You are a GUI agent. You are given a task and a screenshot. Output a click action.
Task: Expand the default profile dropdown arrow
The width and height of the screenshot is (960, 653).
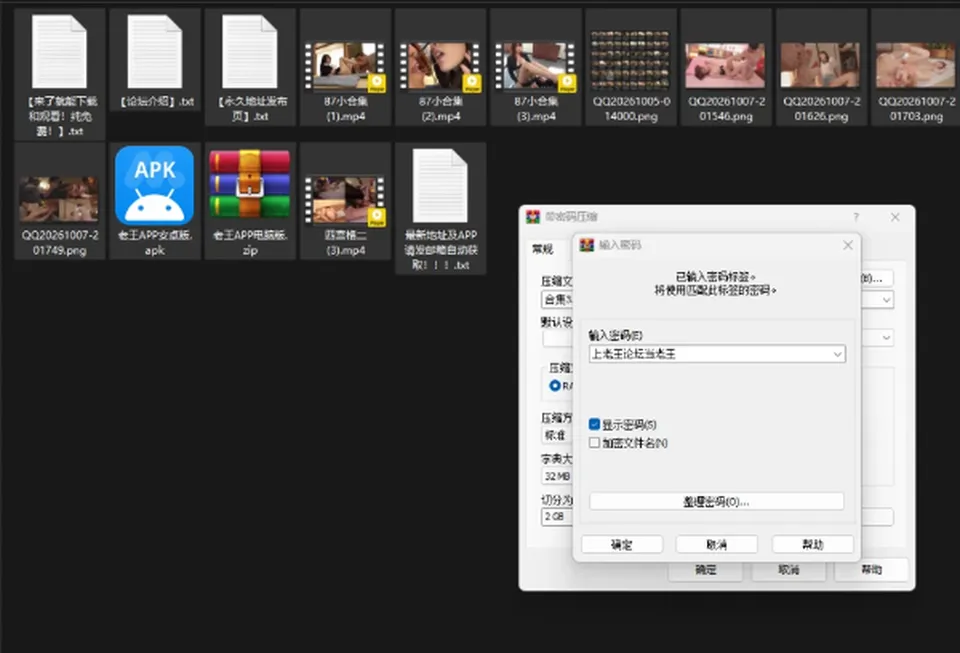[x=886, y=338]
